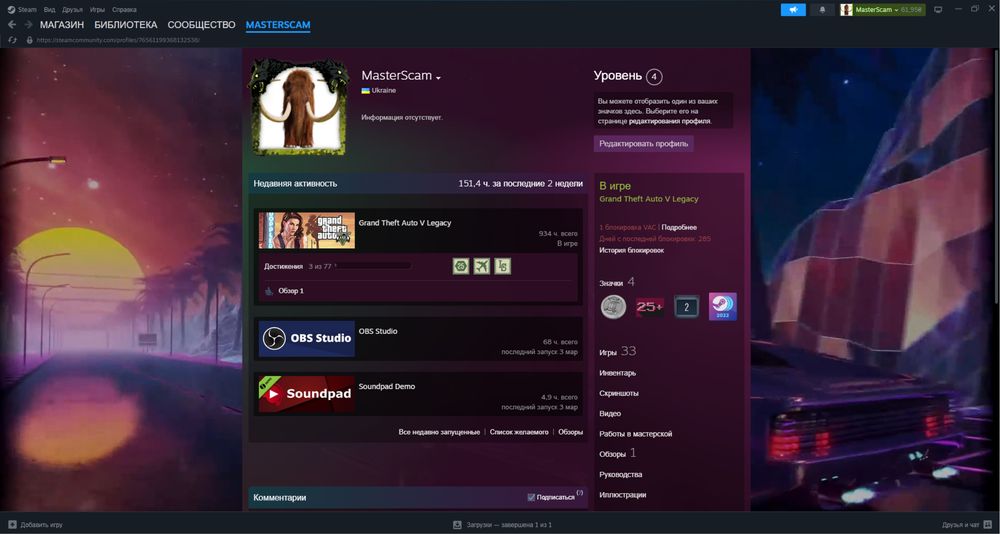Open the first GTA V achievement icon
Screen dimensions: 1000x534
(460, 266)
